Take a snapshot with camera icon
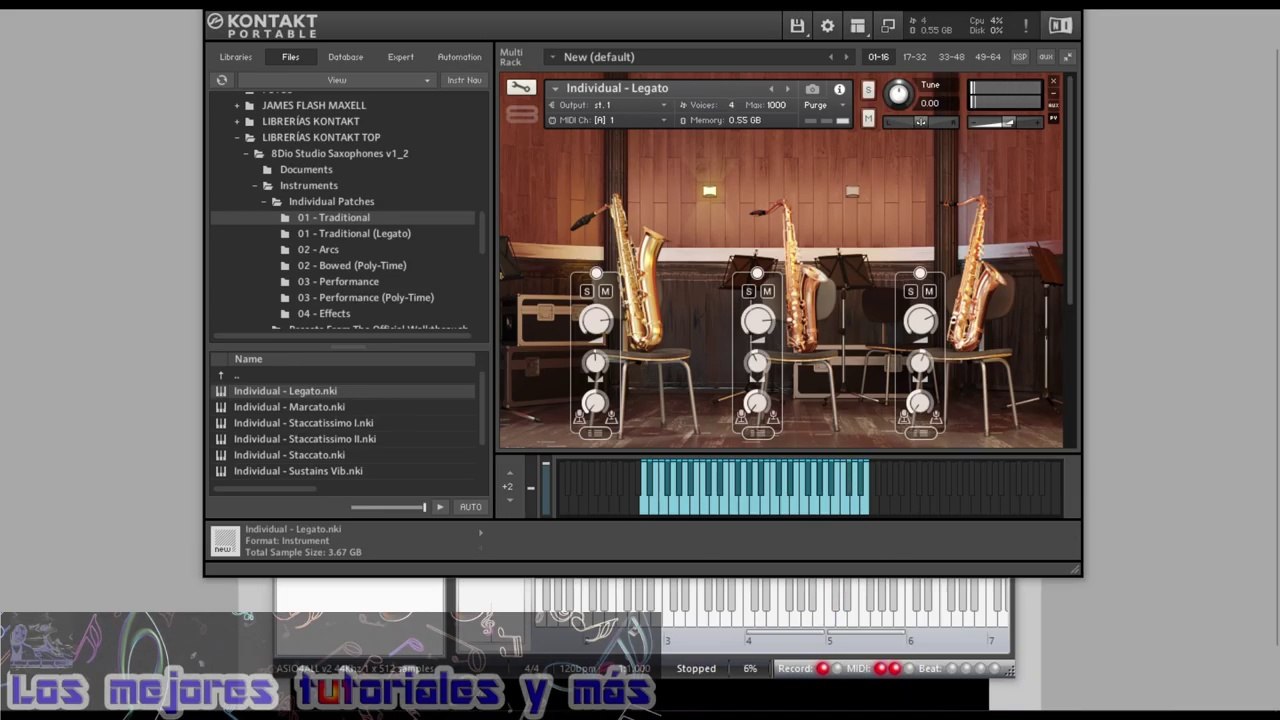 pyautogui.click(x=812, y=89)
